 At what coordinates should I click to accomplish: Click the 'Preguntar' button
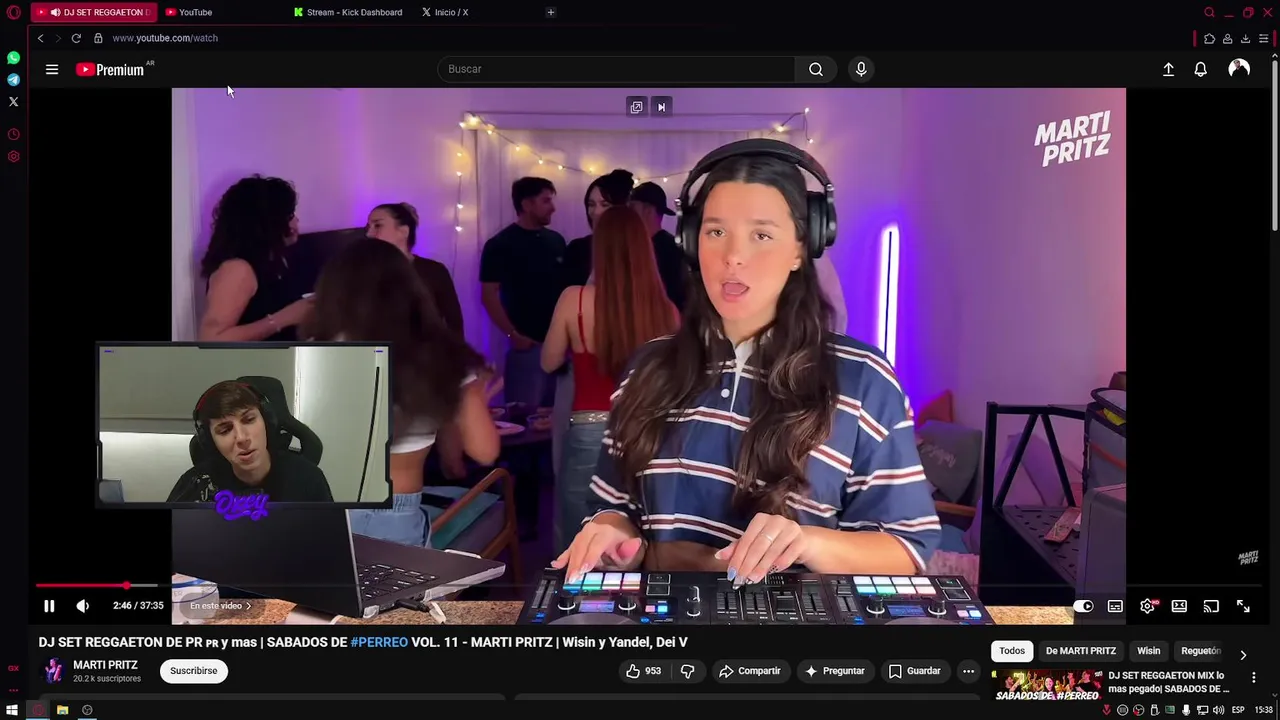(834, 671)
